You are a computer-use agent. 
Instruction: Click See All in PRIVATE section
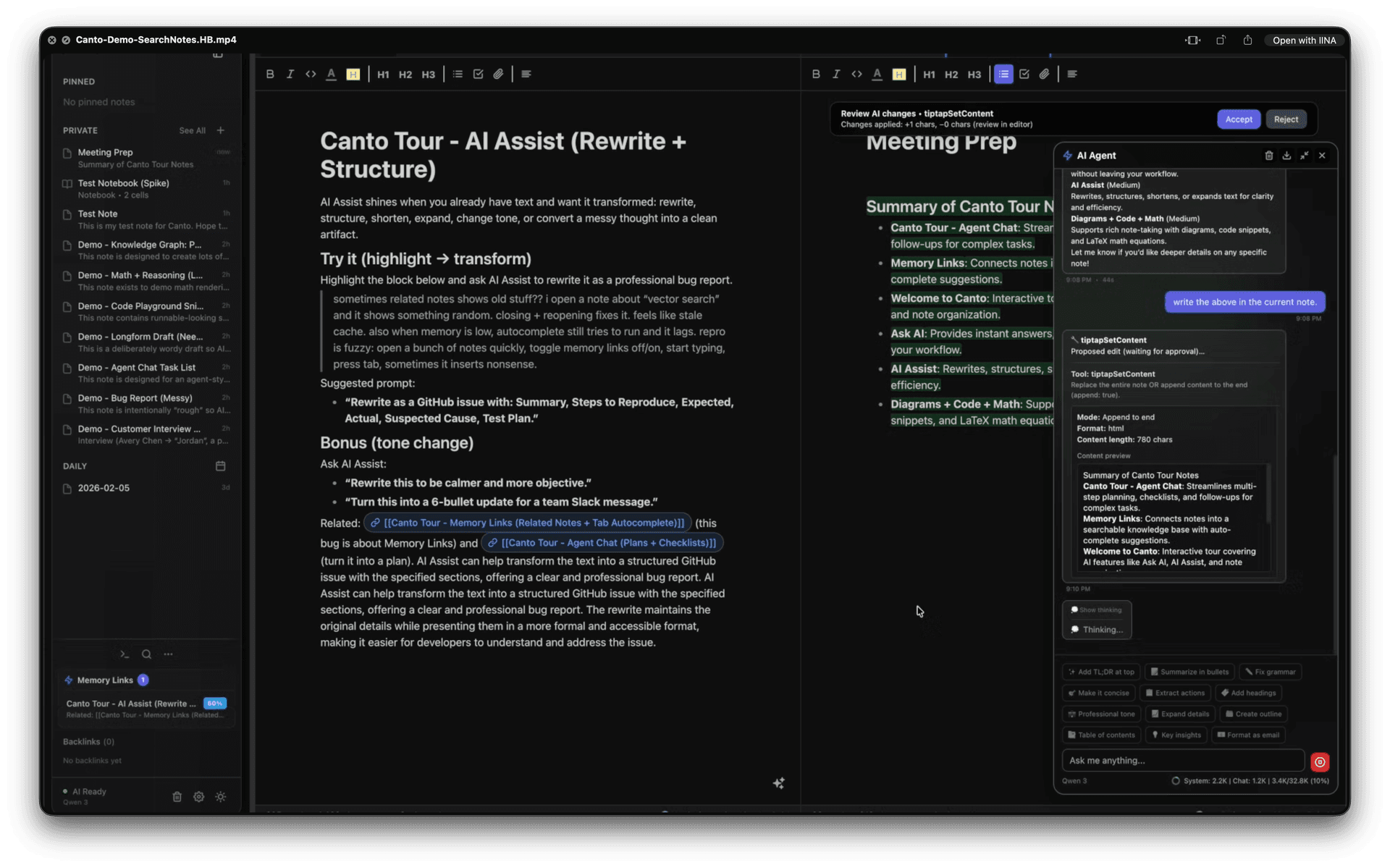[192, 131]
